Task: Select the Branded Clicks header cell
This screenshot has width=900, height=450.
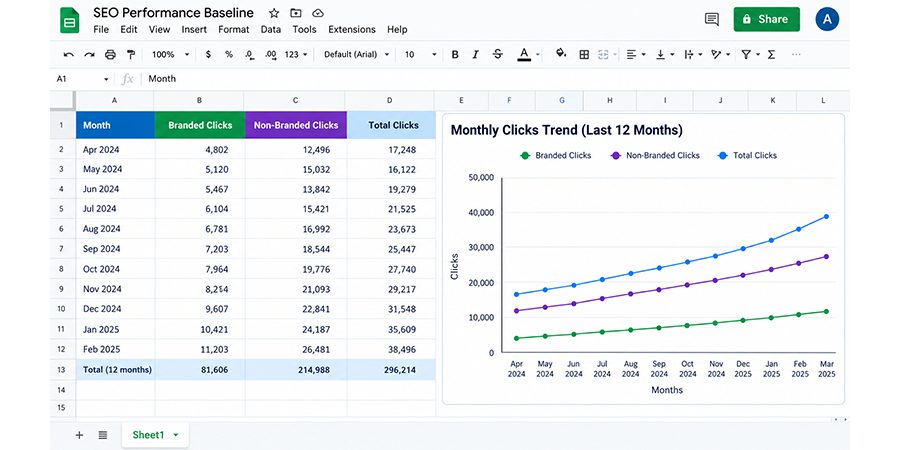Action: (200, 125)
